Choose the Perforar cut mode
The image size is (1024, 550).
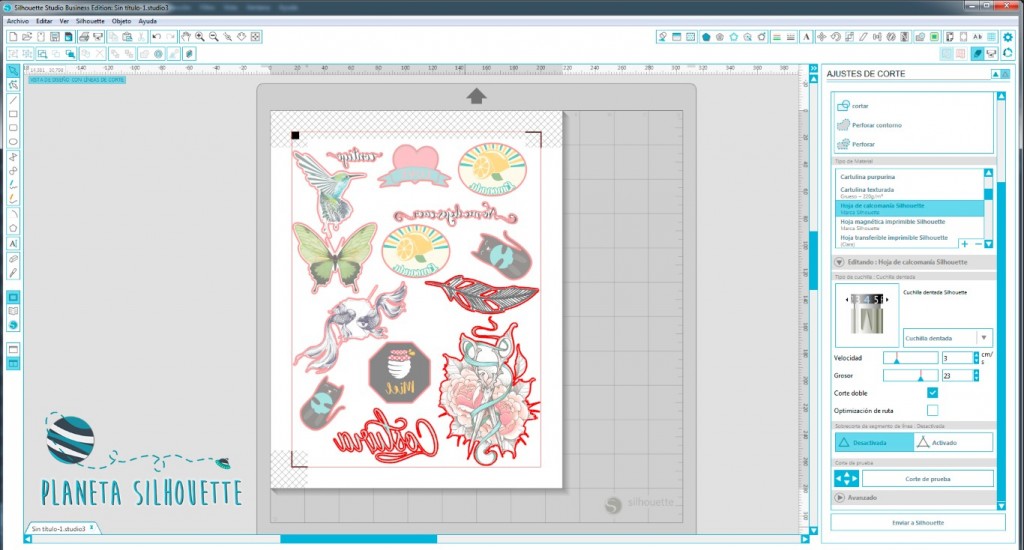click(x=856, y=144)
